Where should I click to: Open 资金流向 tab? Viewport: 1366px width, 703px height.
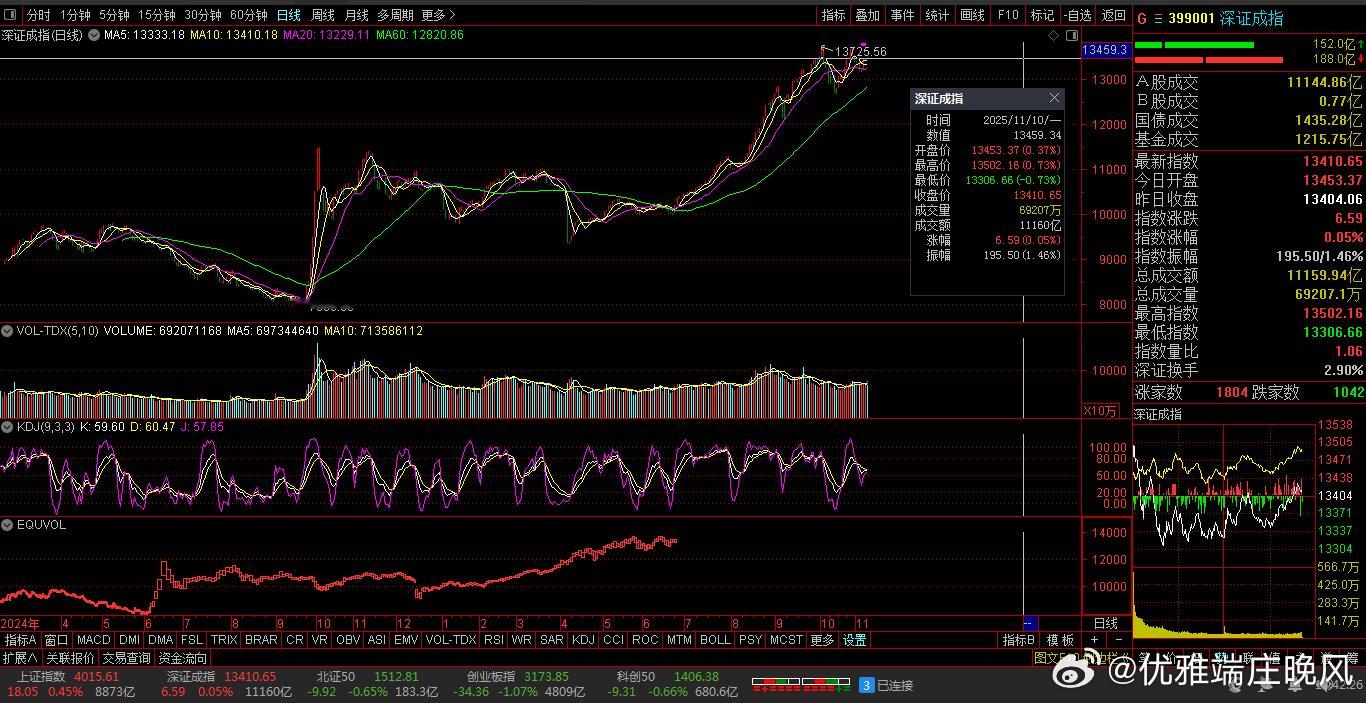(183, 658)
